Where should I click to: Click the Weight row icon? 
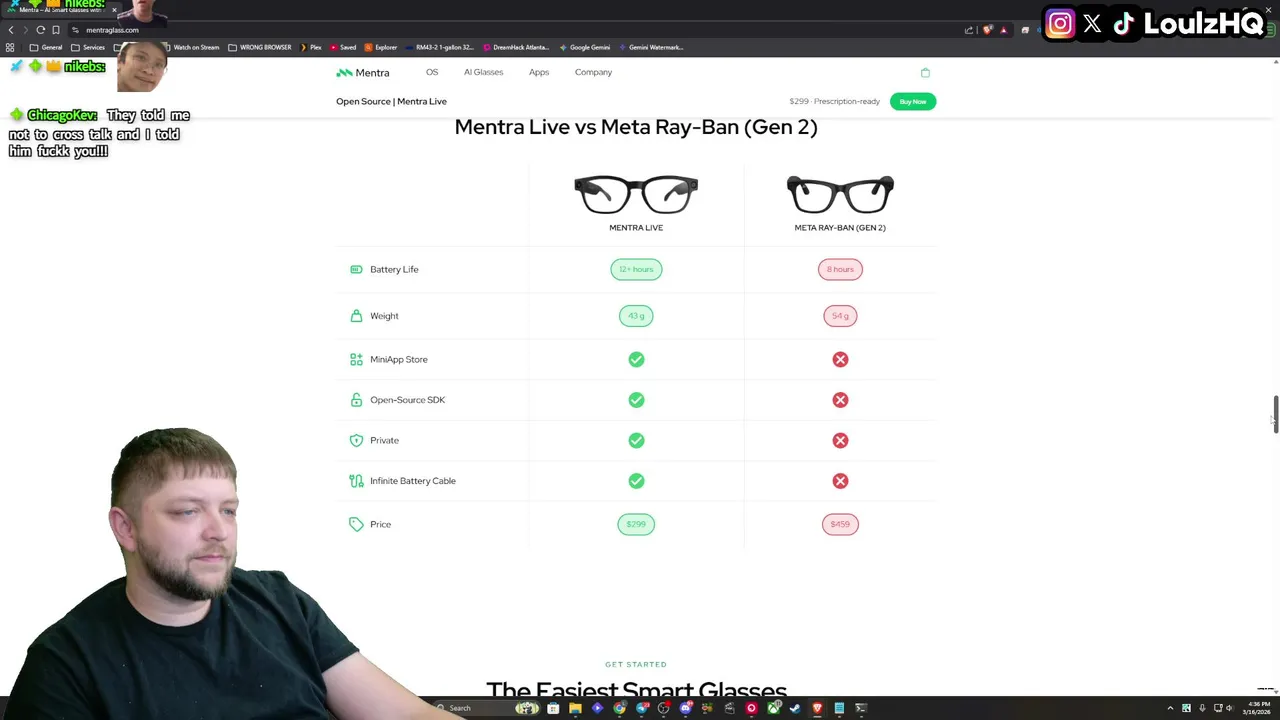pyautogui.click(x=356, y=315)
